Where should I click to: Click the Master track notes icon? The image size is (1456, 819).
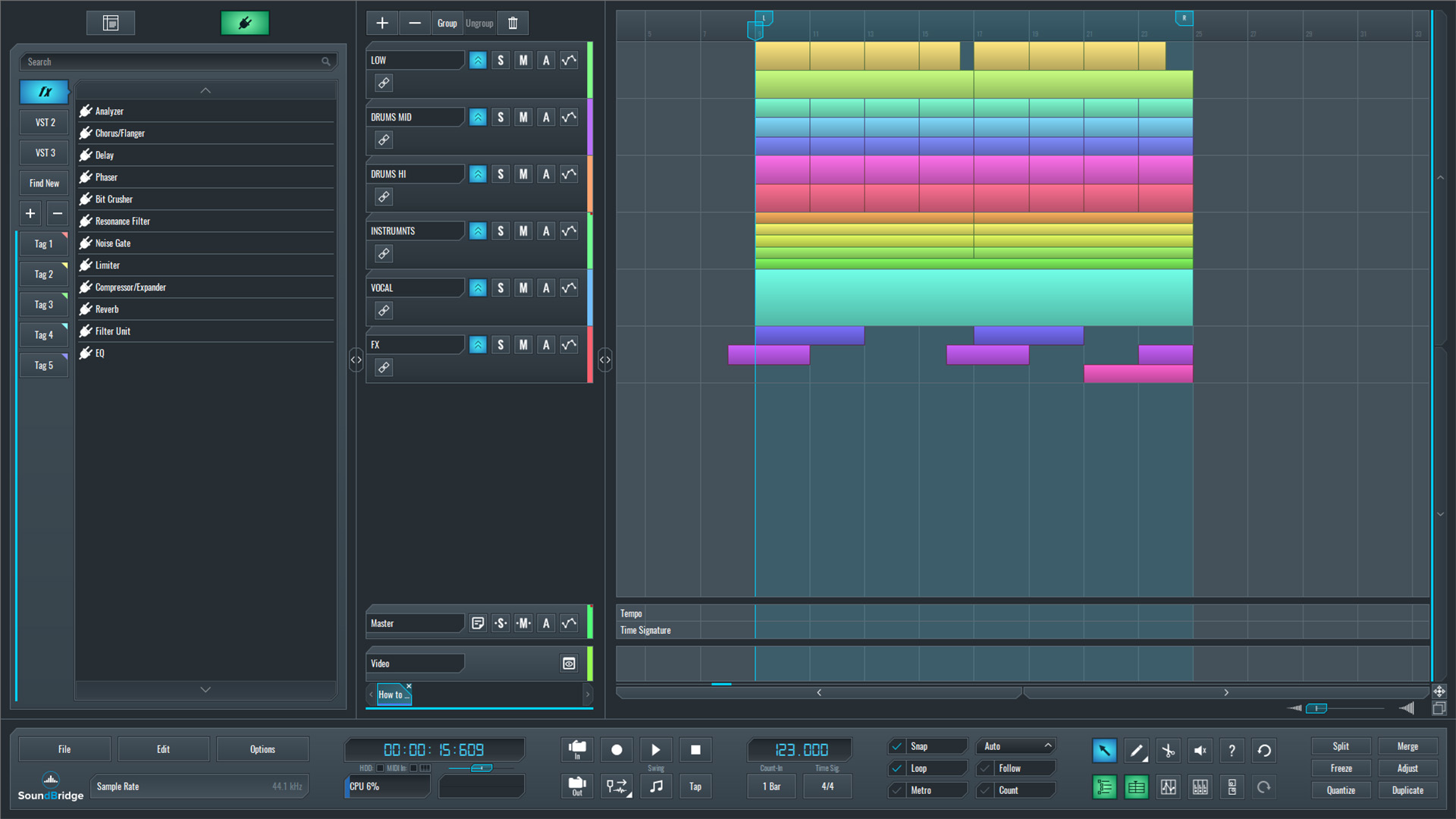(x=478, y=623)
